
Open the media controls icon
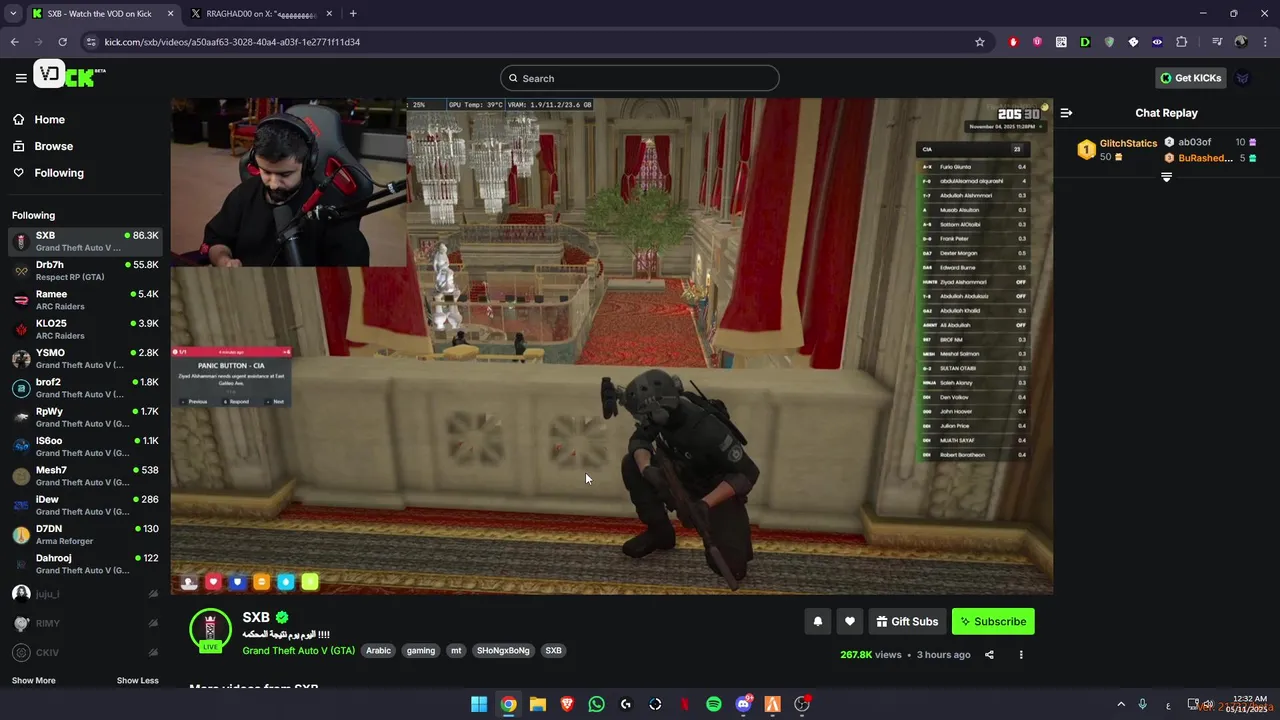tap(1217, 42)
